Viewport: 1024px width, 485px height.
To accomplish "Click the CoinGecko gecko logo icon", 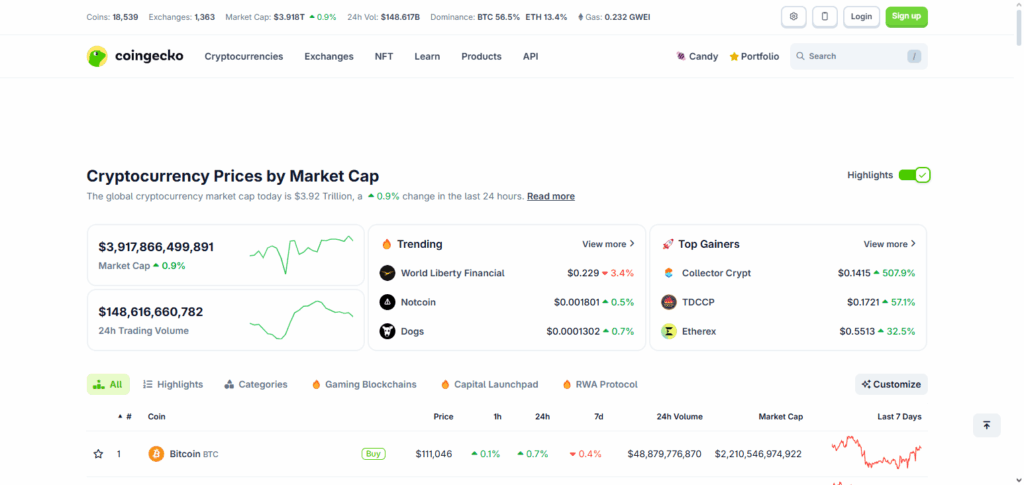I will 97,56.
